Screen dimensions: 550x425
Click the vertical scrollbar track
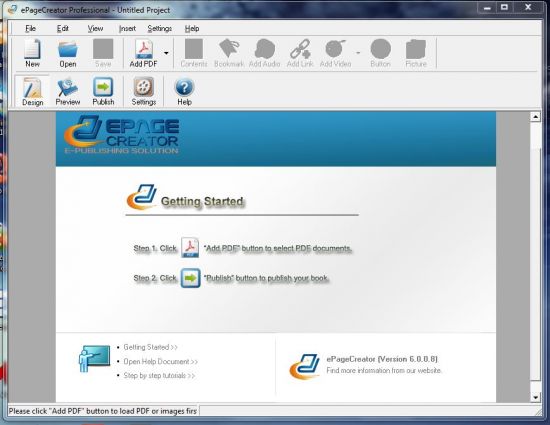[535, 257]
